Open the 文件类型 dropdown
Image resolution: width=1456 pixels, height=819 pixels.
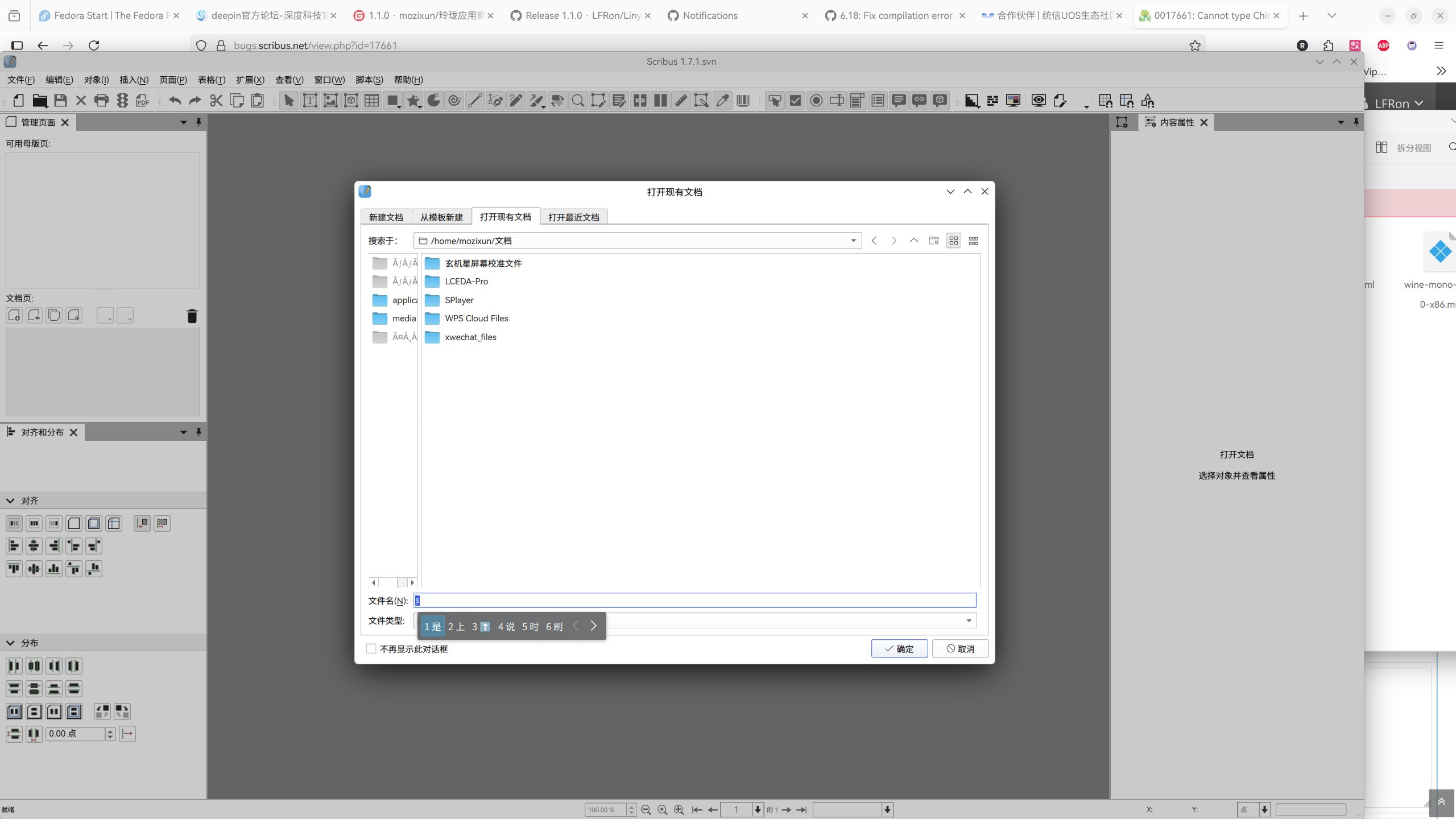(969, 621)
